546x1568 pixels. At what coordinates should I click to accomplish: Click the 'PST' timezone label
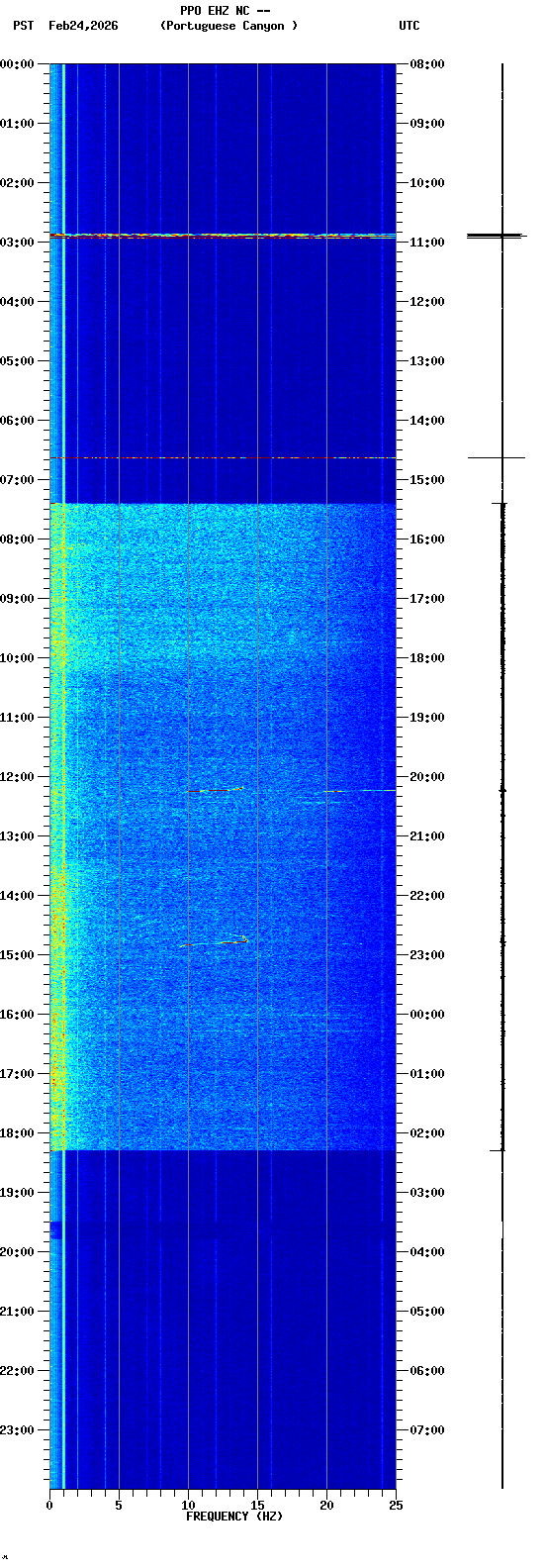click(x=23, y=26)
